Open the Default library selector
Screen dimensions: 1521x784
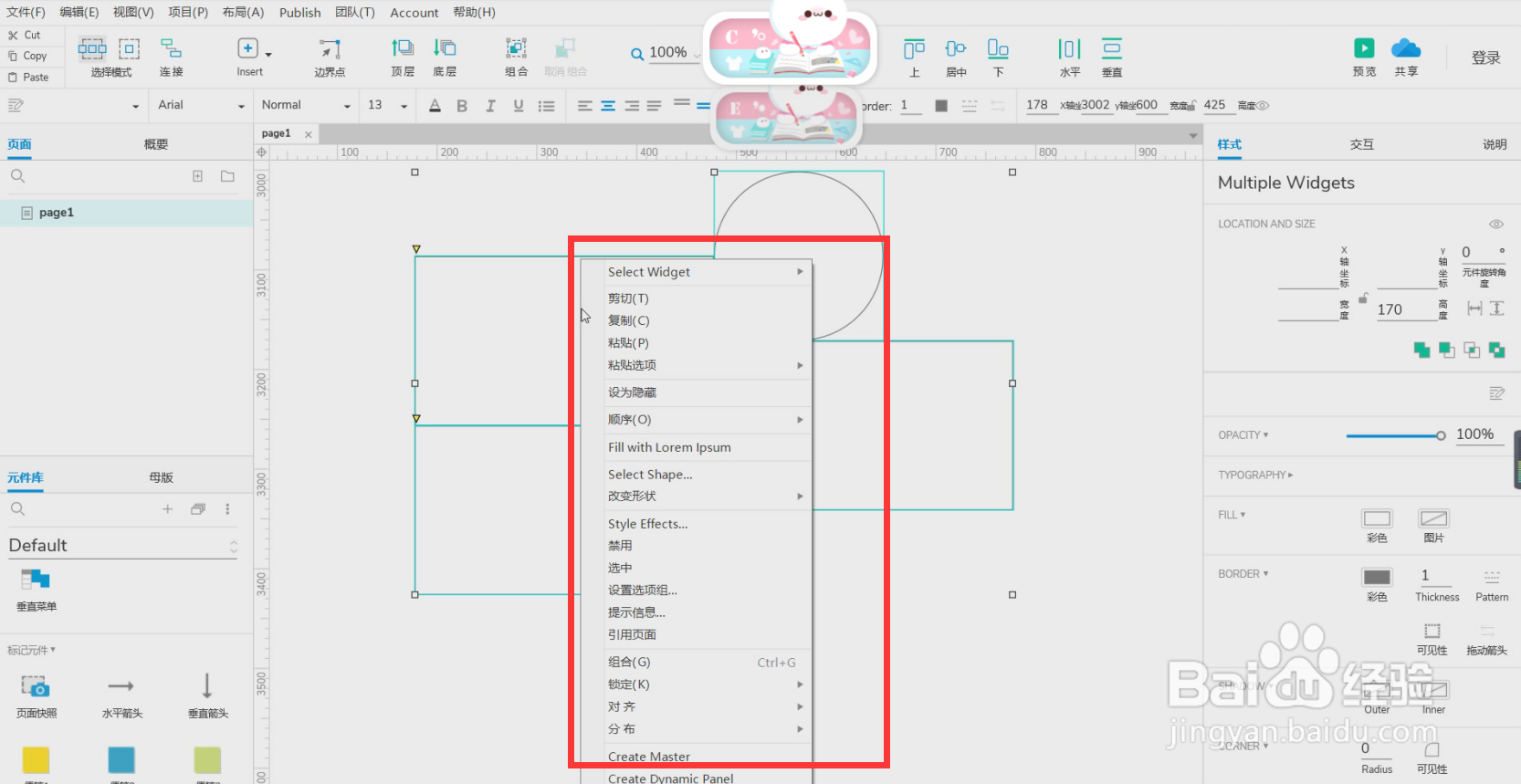pos(123,546)
